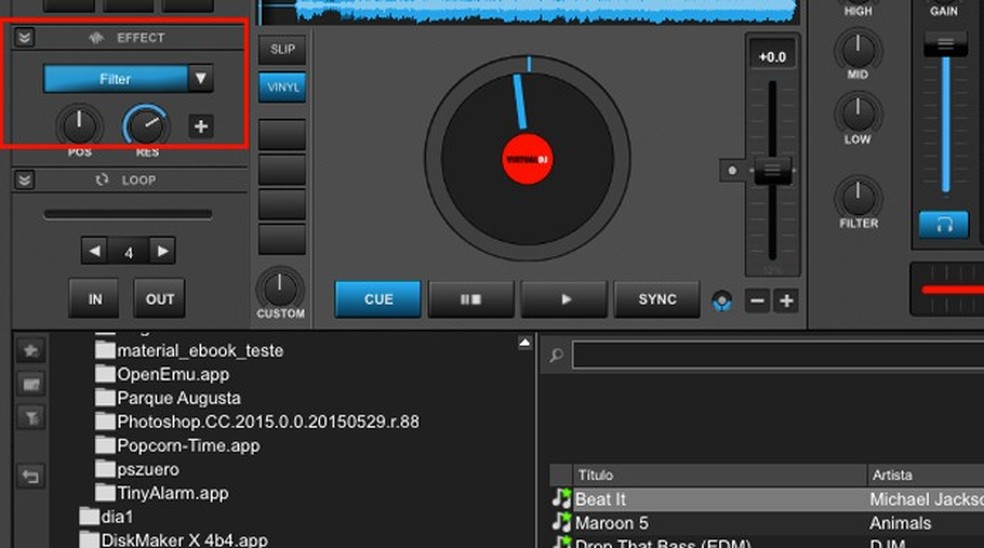Click the FILTER knob
This screenshot has width=984, height=548.
point(858,197)
